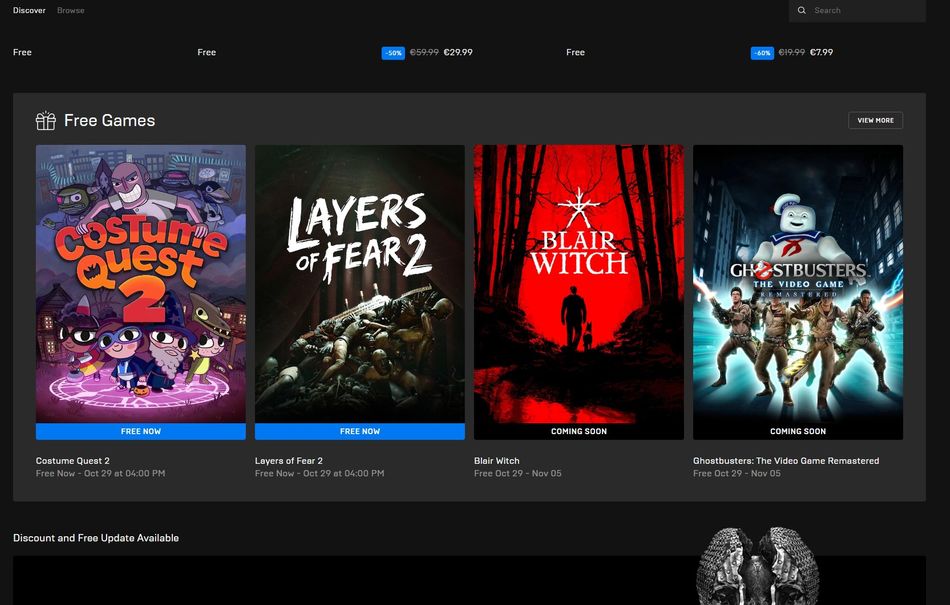The width and height of the screenshot is (950, 605).
Task: Open the Discover tab
Action: [29, 10]
